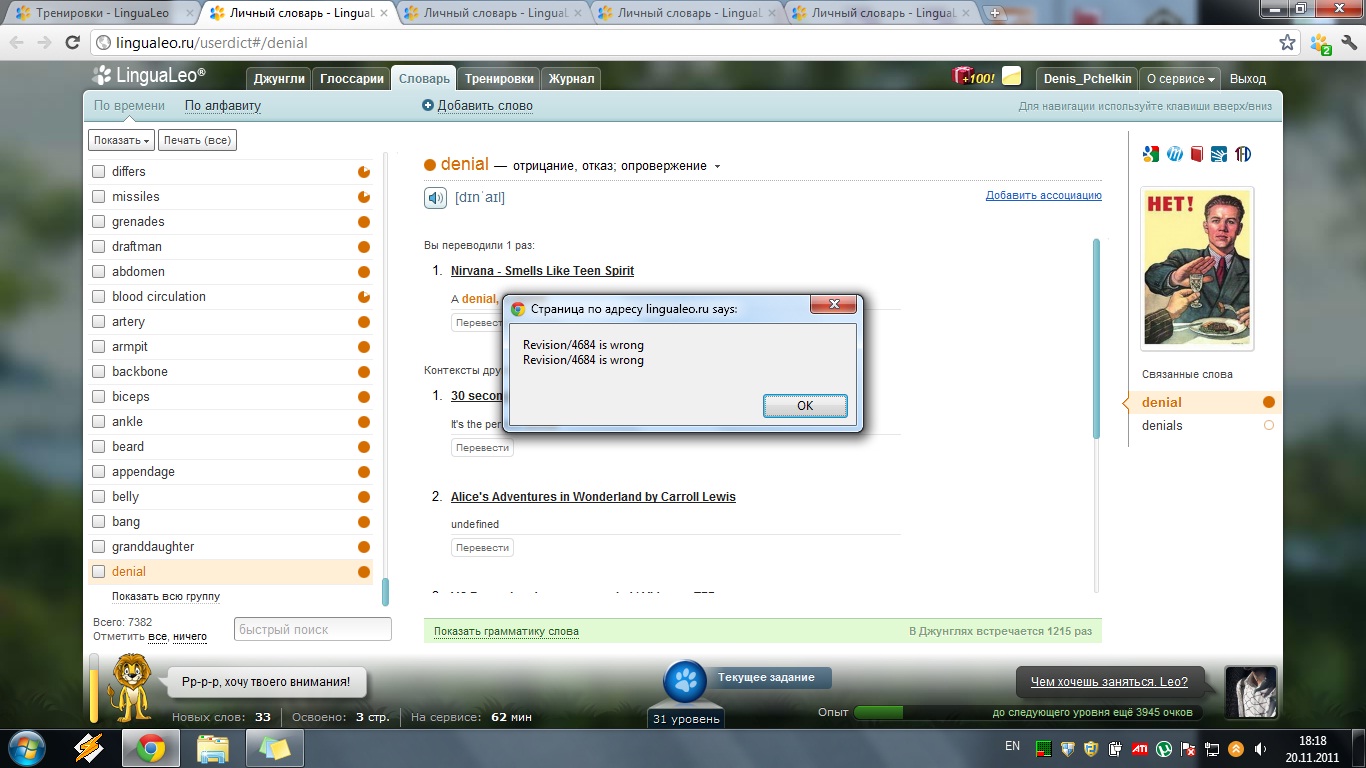Screen dimensions: 1366x768
Task: Go to the Тренировки tab
Action: 499,78
